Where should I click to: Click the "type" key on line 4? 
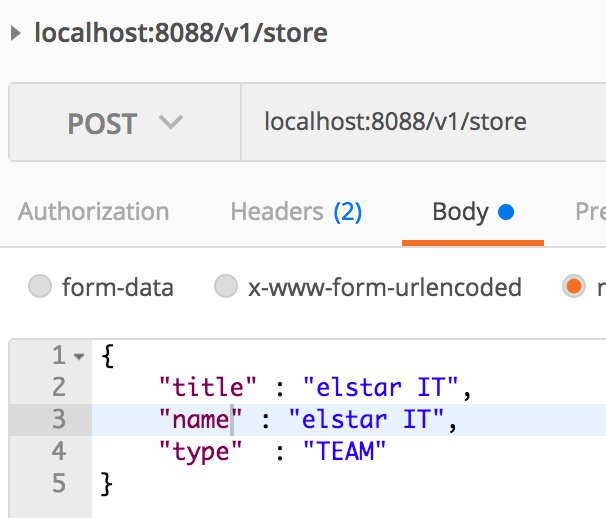(200, 452)
